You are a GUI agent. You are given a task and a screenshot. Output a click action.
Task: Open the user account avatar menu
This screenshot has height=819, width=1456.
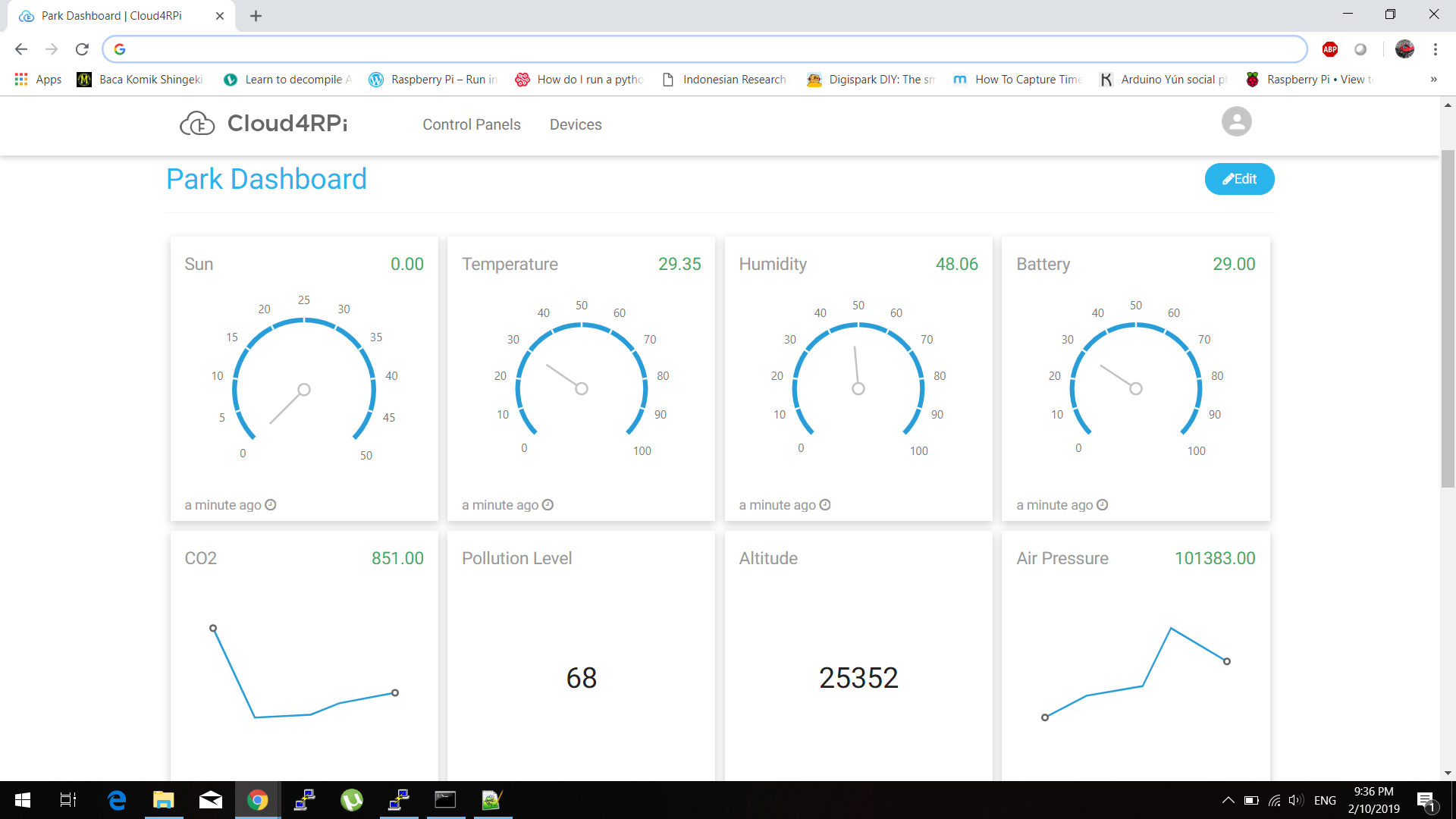tap(1236, 121)
